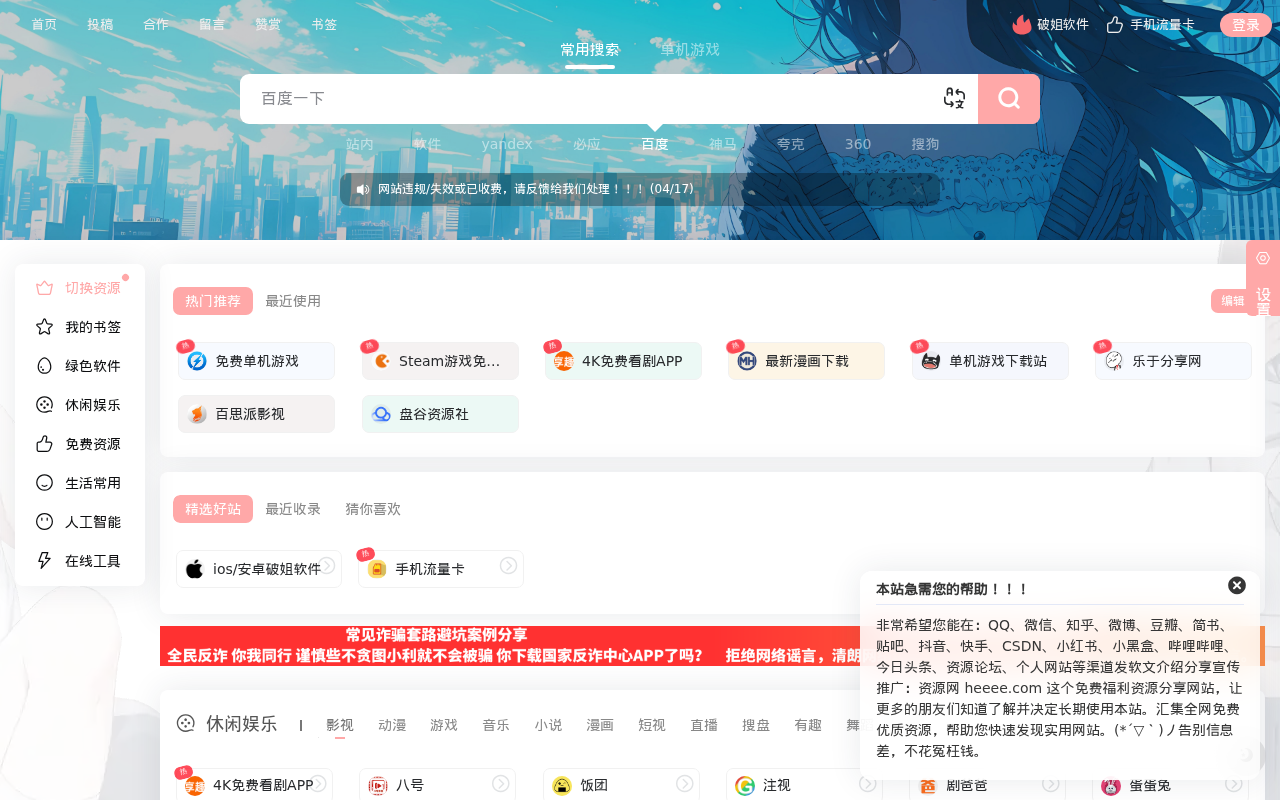
Task: Dismiss the announcement bar notice
Action: click(918, 189)
